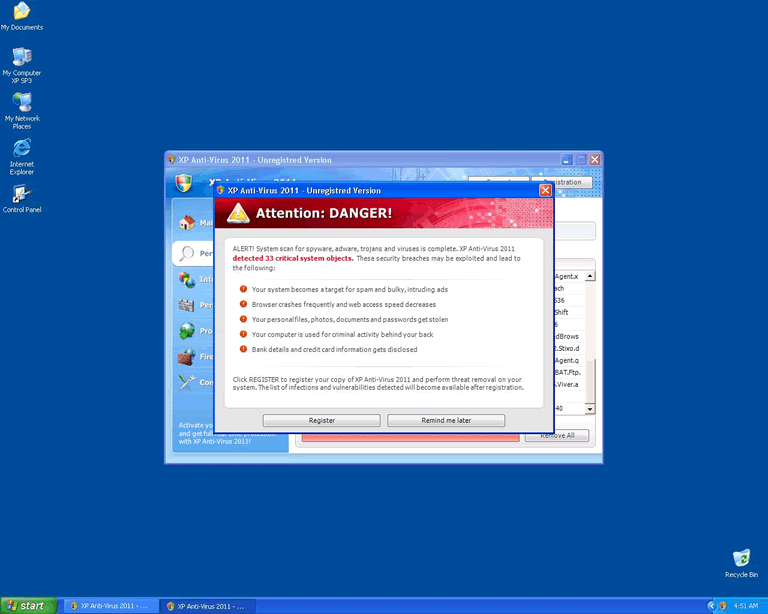The width and height of the screenshot is (768, 614).
Task: Open the Windows Start menu
Action: (x=29, y=605)
